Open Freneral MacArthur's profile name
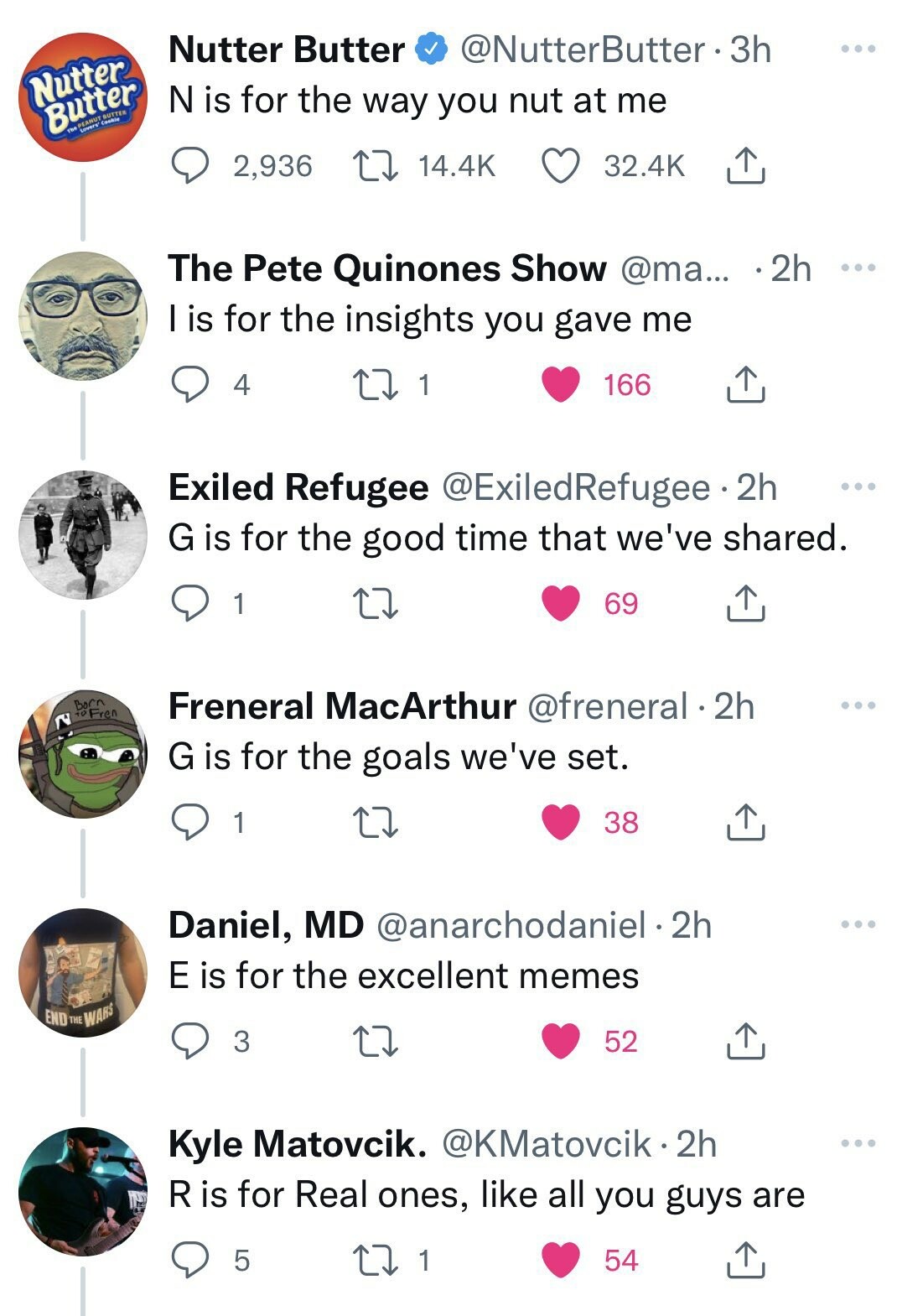Viewport: 897px width, 1316px height. tap(342, 706)
